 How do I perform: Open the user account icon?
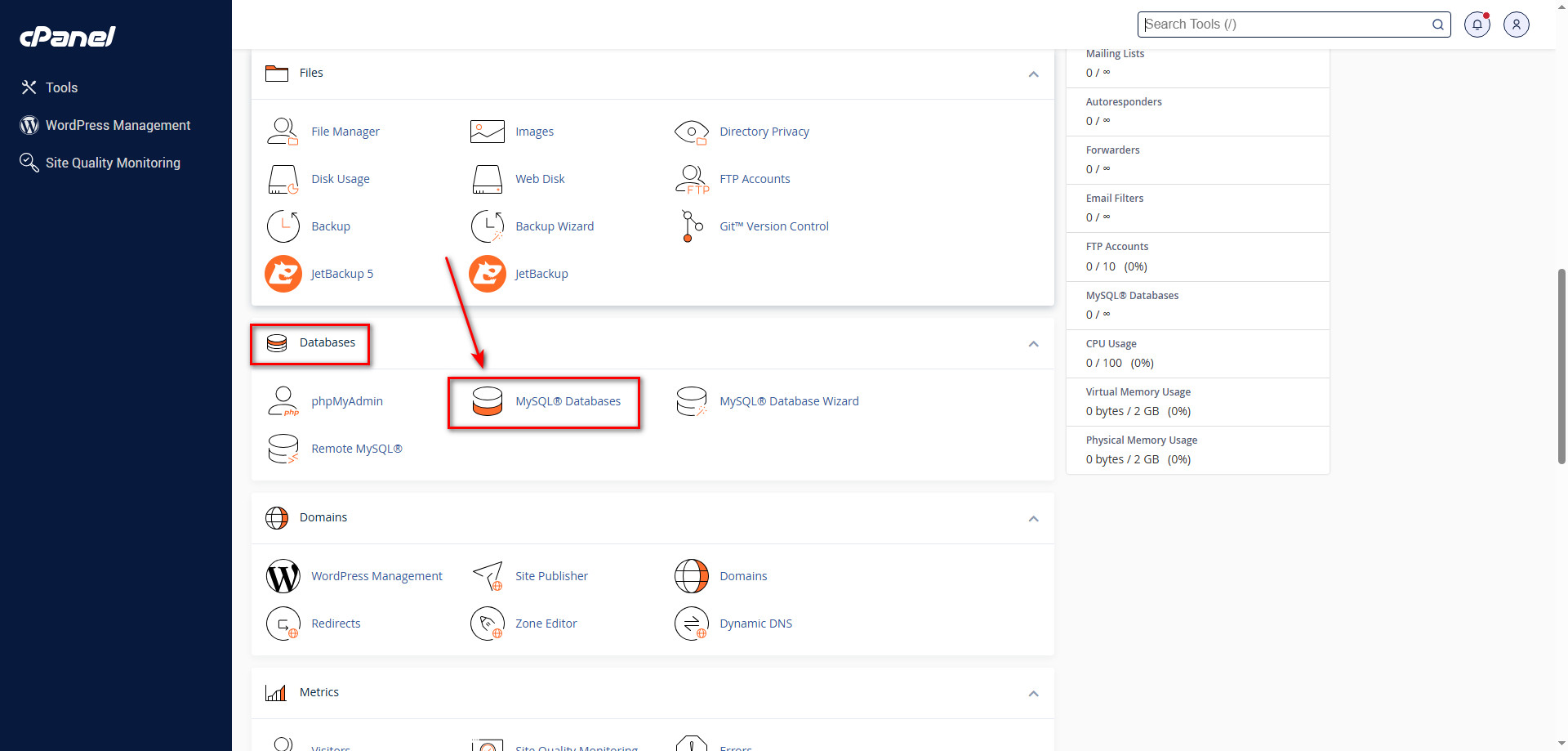click(x=1516, y=25)
